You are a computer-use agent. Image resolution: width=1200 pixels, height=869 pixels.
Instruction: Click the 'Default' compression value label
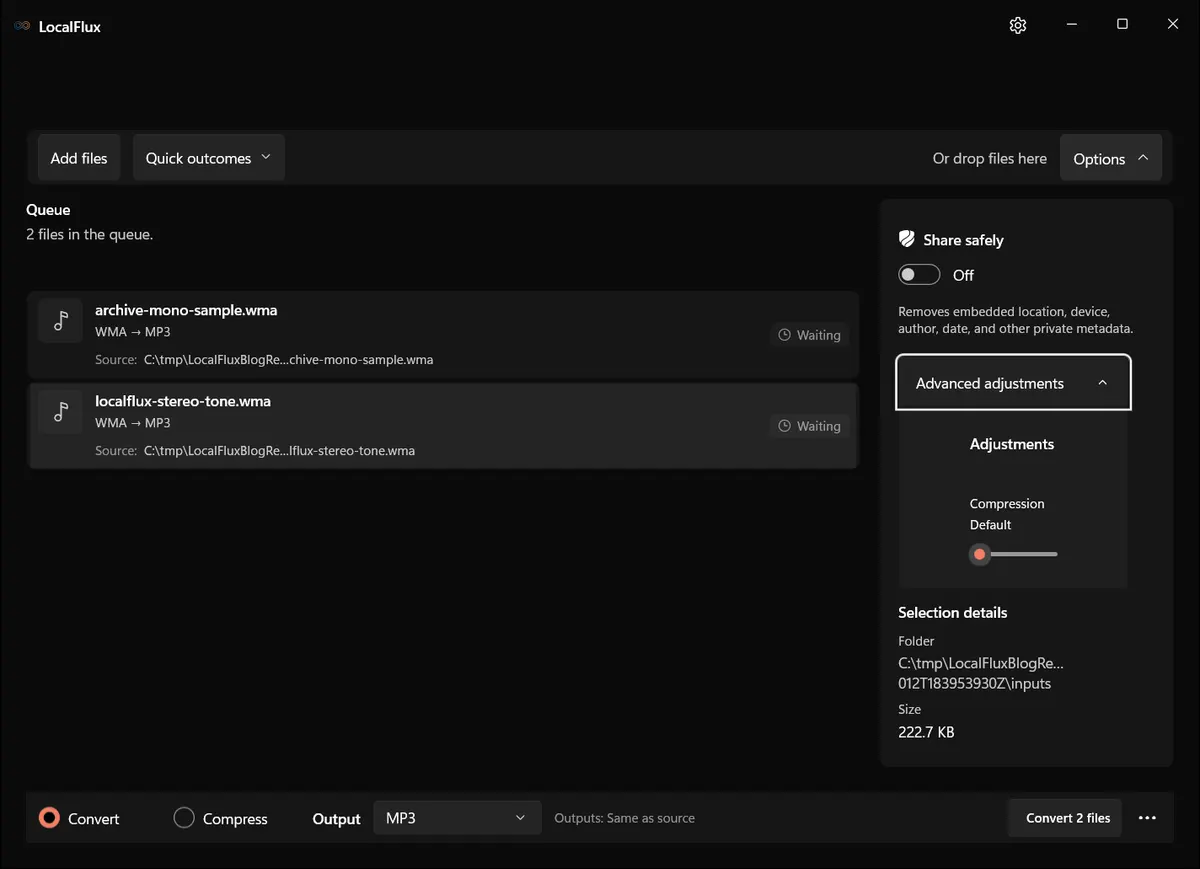[x=991, y=525]
